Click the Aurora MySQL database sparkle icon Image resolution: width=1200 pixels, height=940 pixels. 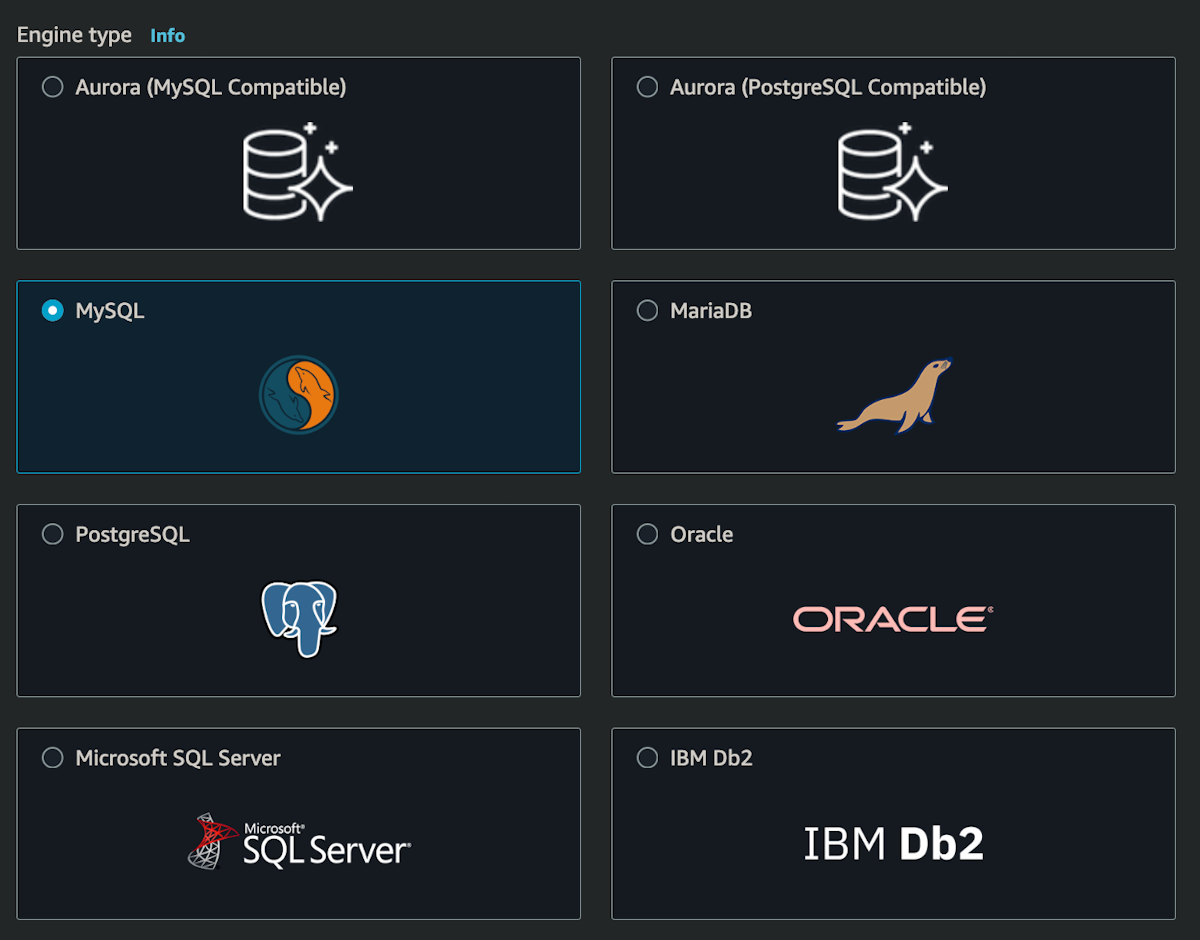click(298, 171)
